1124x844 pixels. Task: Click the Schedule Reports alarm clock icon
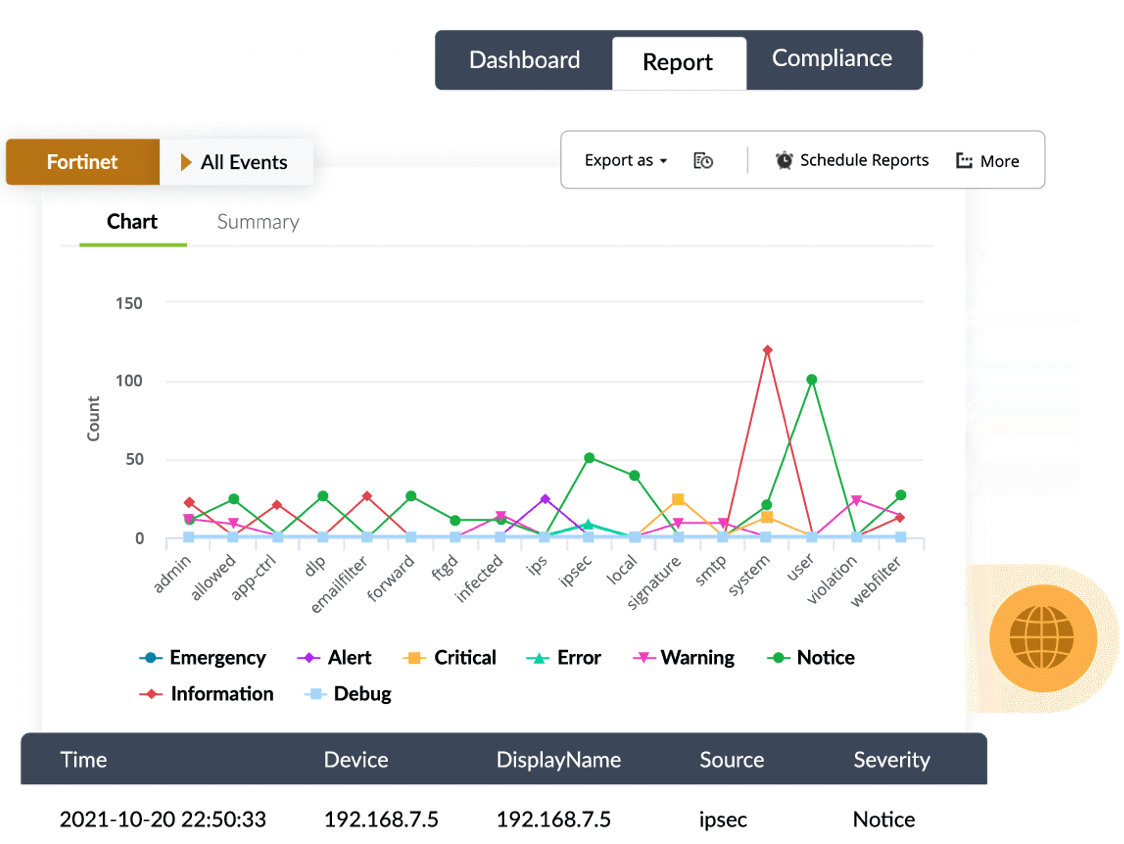click(784, 160)
